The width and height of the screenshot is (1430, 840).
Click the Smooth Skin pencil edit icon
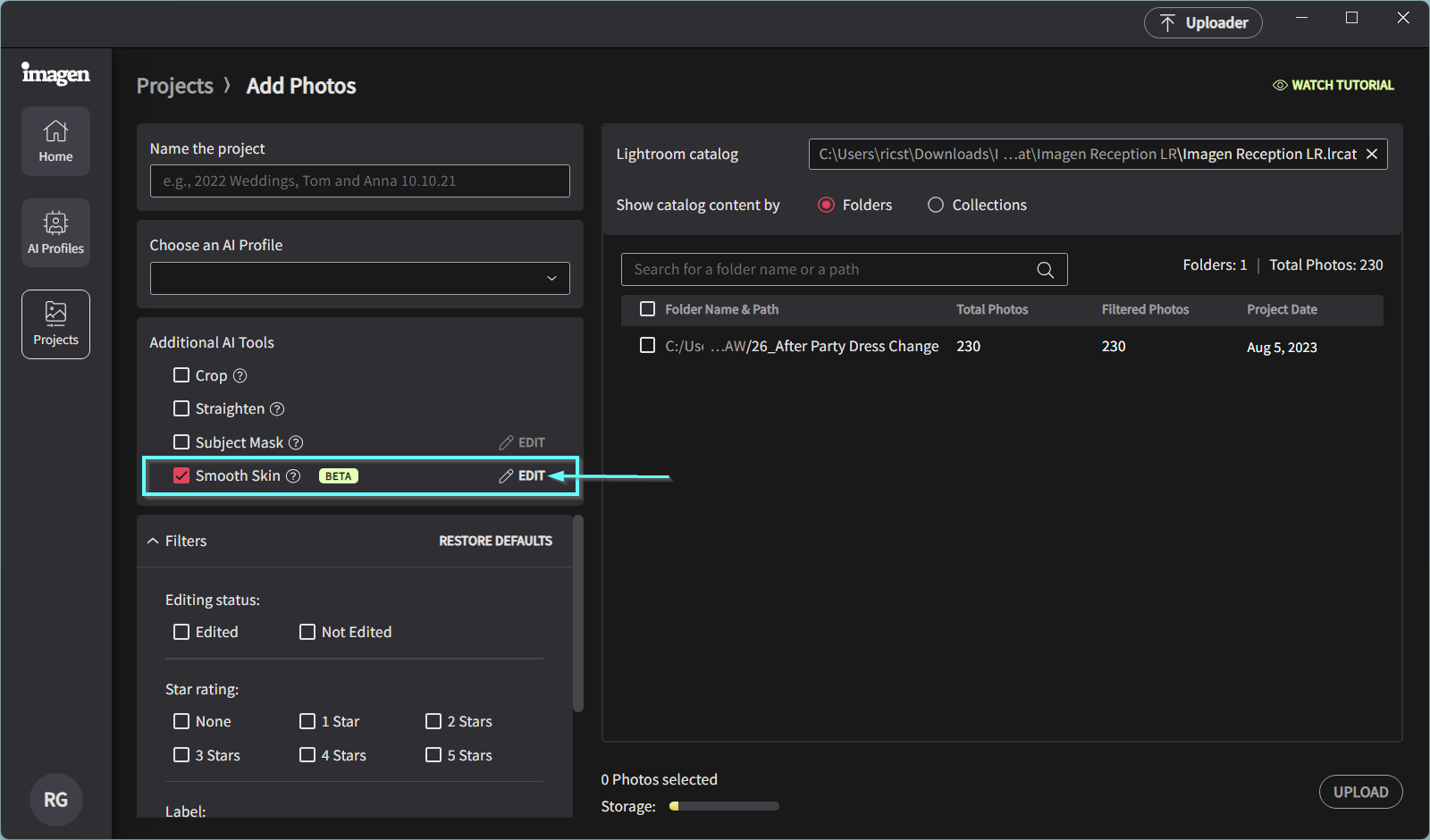click(506, 476)
